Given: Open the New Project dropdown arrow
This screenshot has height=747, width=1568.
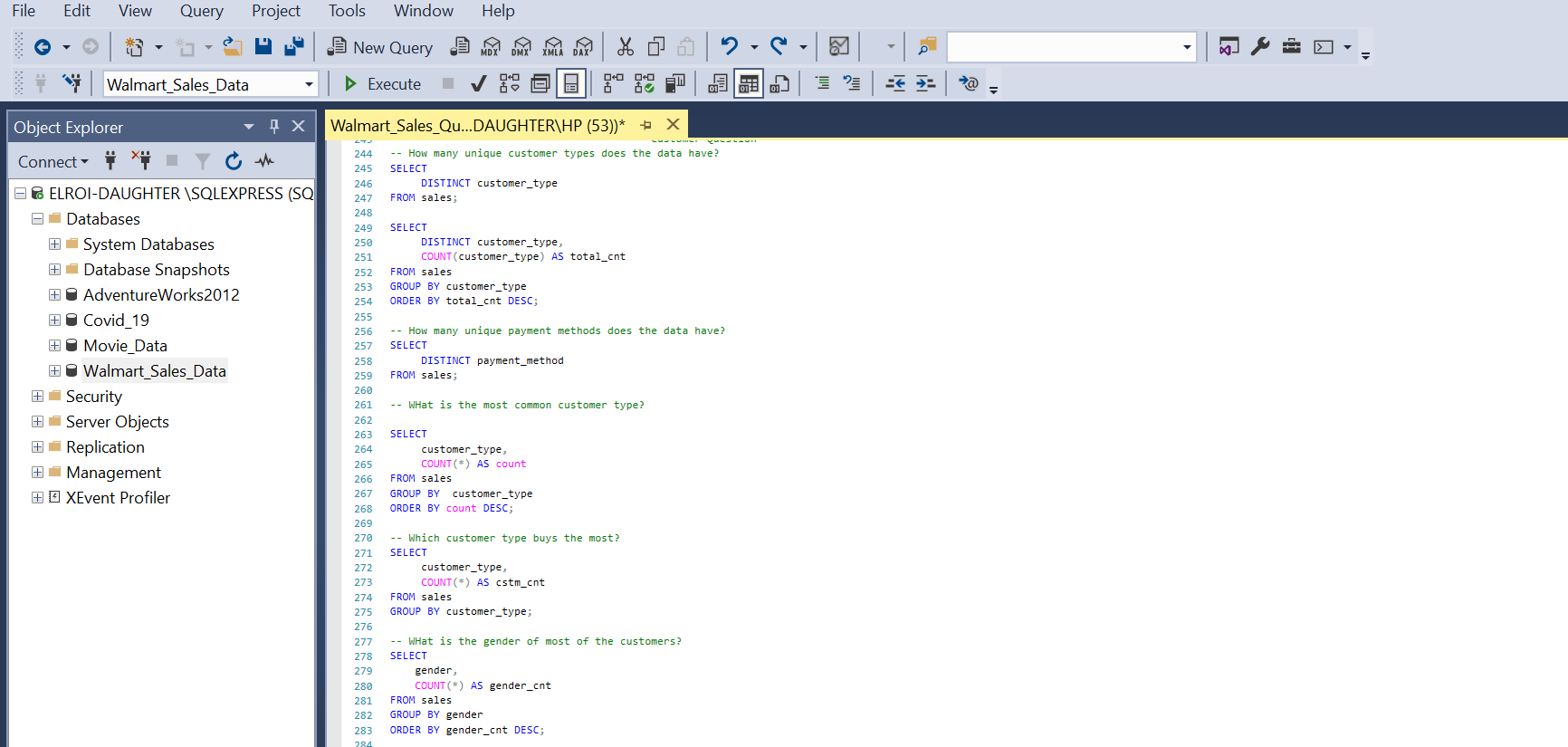Looking at the screenshot, I should click(x=158, y=47).
